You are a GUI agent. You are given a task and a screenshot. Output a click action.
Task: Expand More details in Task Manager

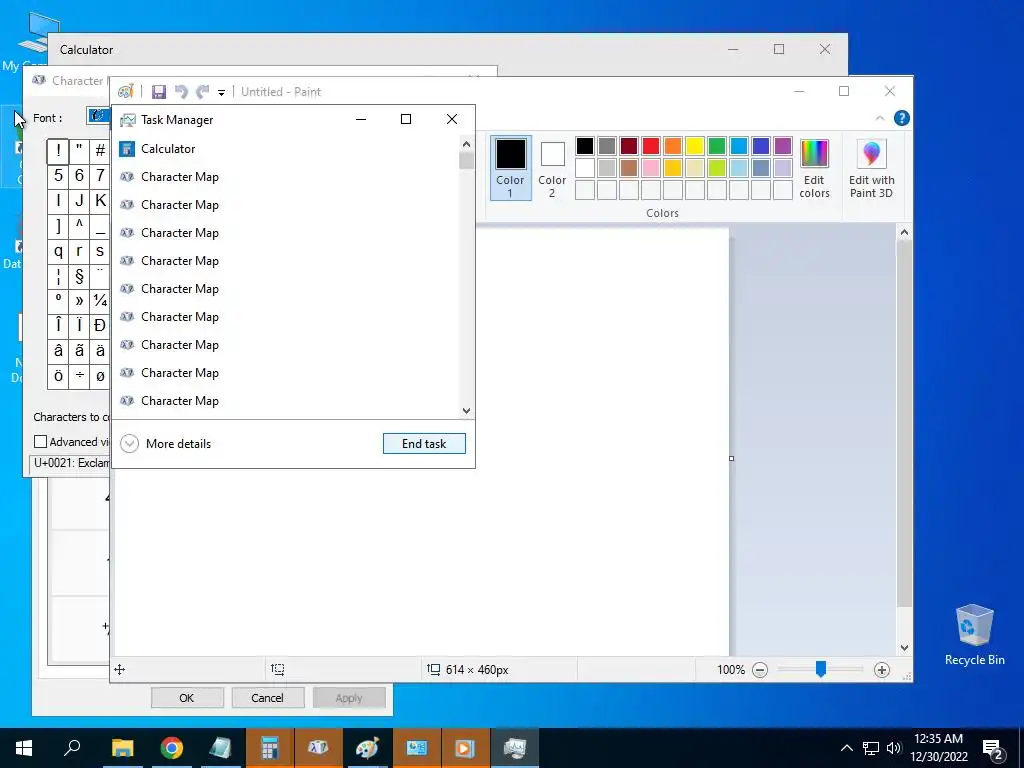167,443
